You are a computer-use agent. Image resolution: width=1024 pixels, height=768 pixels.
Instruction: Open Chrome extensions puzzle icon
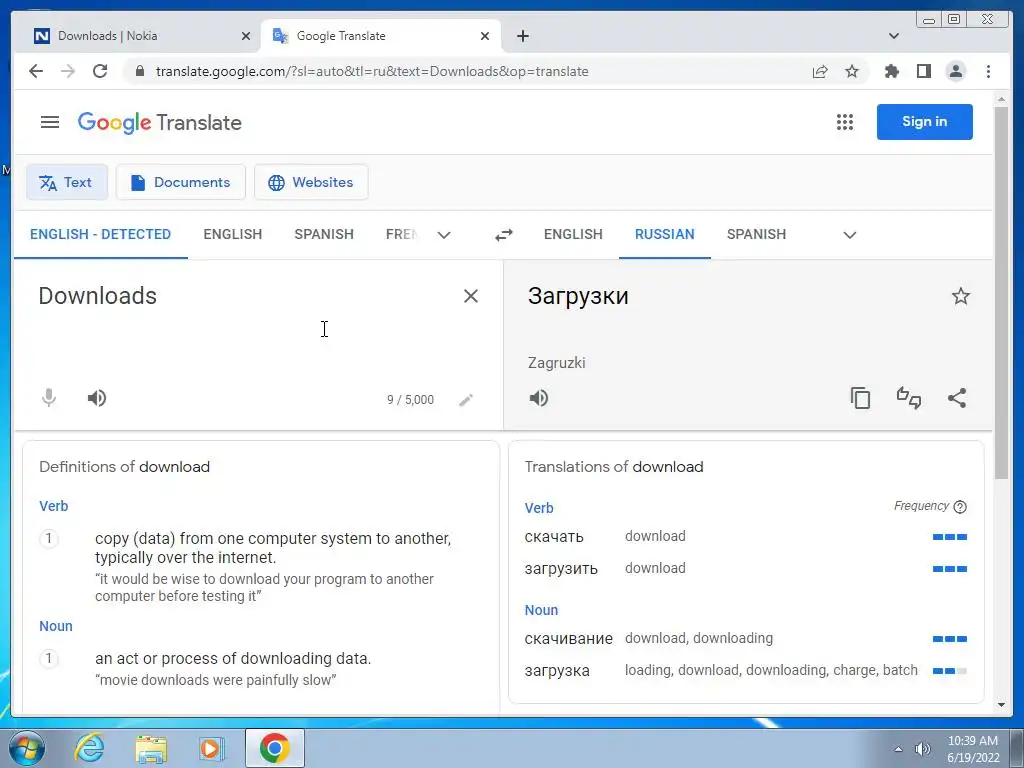[x=891, y=71]
